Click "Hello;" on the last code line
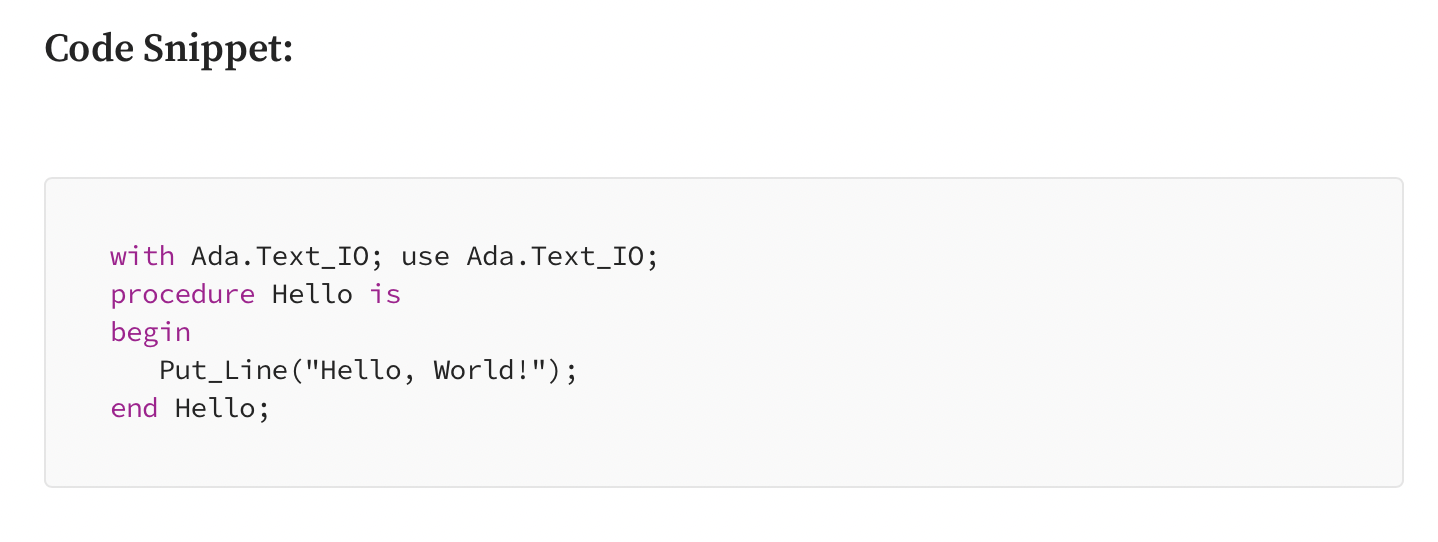 point(223,409)
